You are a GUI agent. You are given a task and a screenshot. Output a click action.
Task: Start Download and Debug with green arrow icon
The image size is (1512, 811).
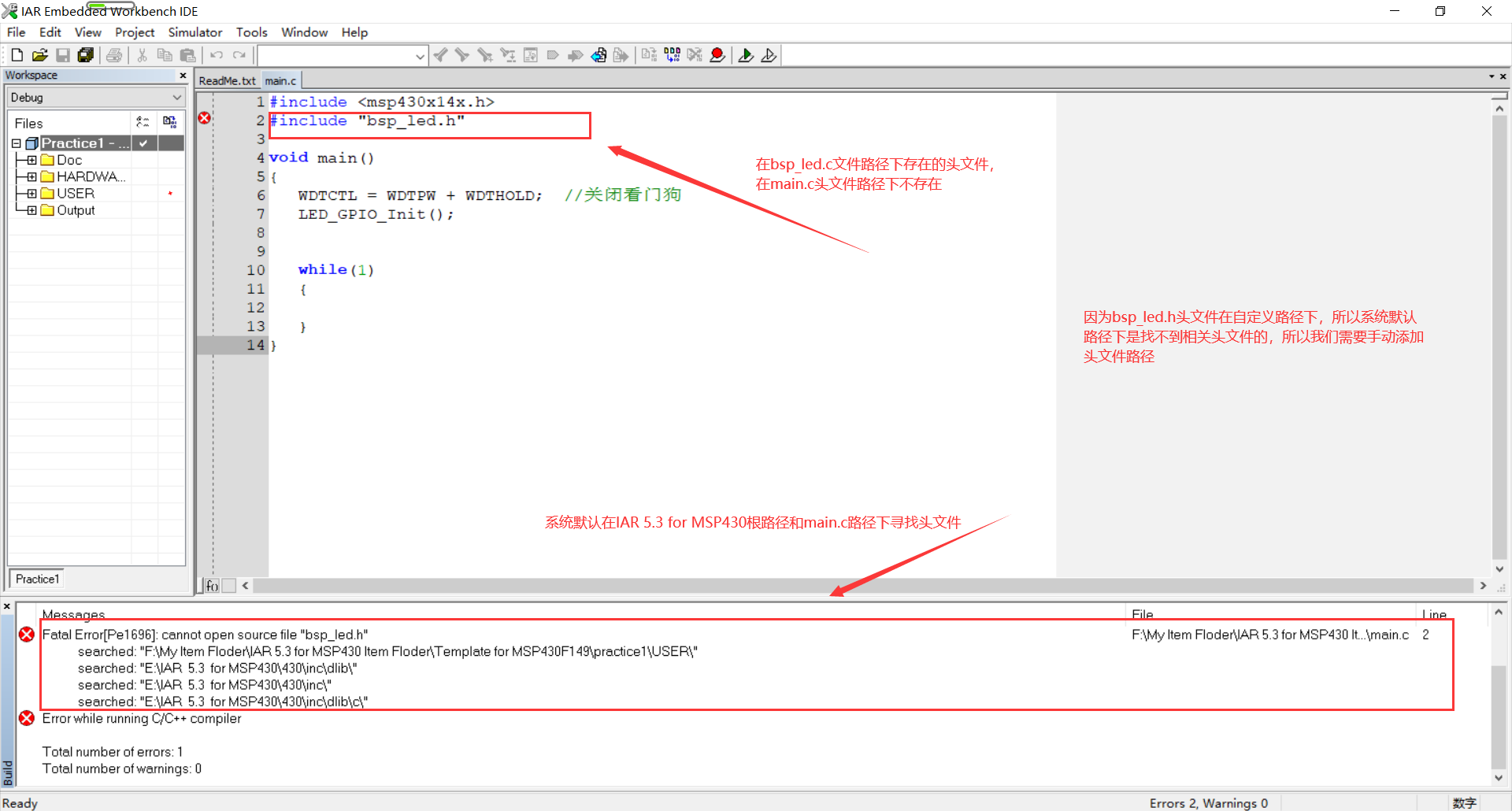click(x=746, y=54)
